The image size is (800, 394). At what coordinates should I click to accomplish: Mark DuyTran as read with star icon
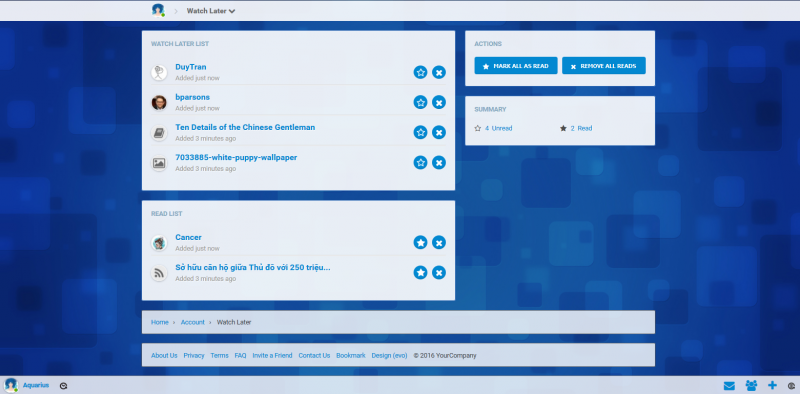point(420,72)
